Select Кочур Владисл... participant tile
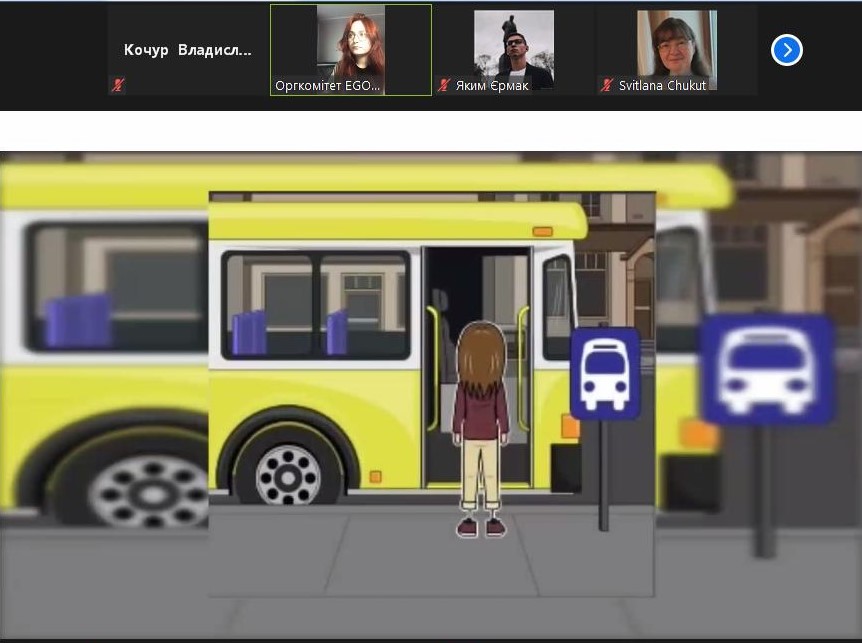 point(187,50)
